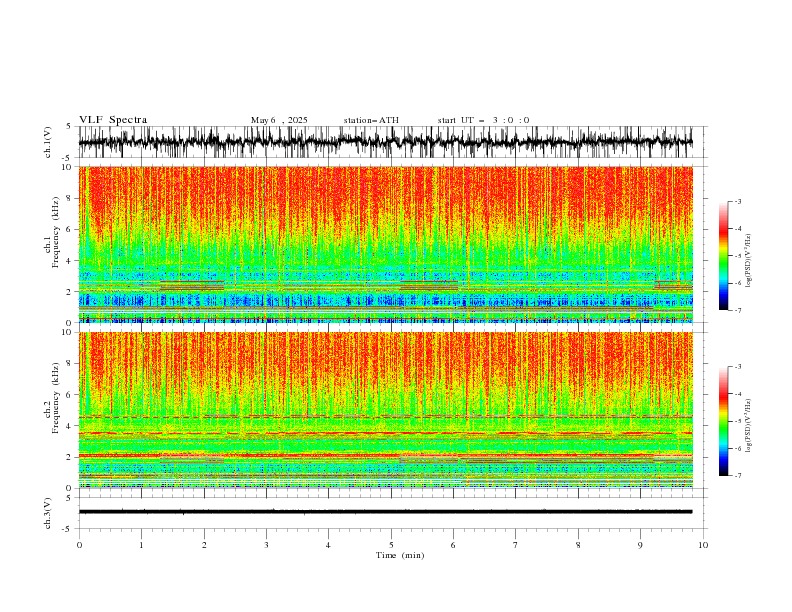Click the ch.3 voltage waveform trace
The height and width of the screenshot is (612, 792).
tap(385, 512)
